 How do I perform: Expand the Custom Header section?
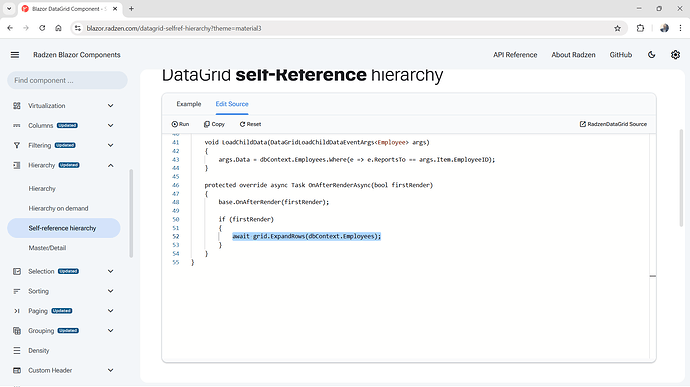click(x=110, y=370)
